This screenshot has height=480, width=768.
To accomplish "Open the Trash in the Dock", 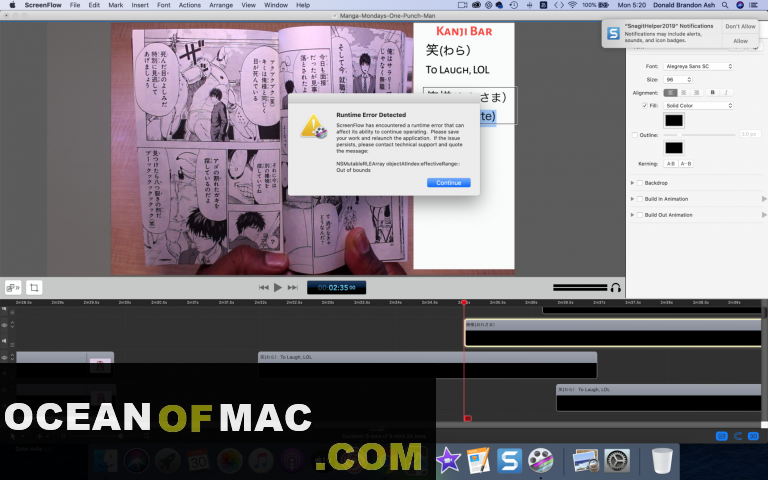I will tap(662, 460).
